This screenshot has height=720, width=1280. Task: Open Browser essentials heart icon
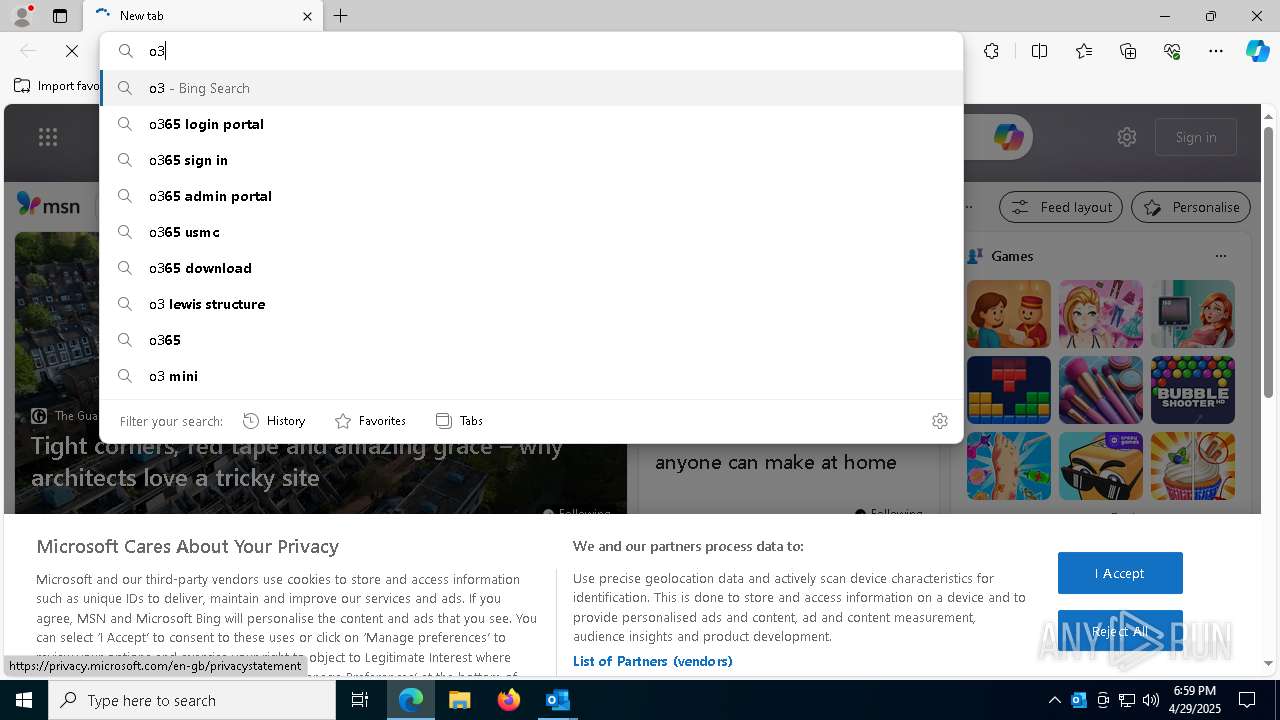[1172, 51]
